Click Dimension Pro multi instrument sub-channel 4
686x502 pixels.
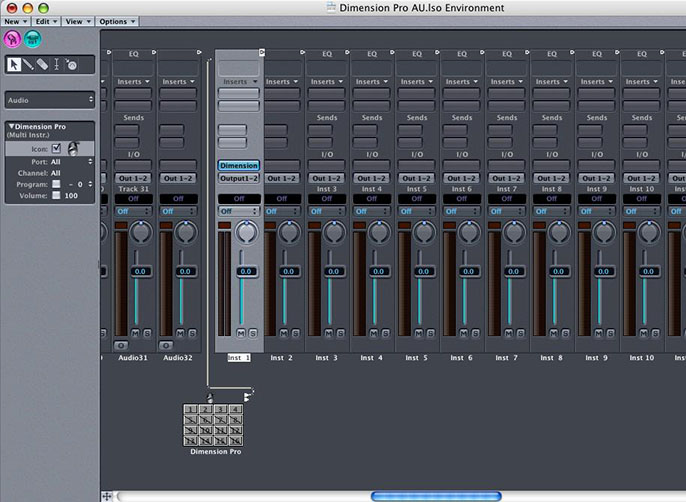235,409
